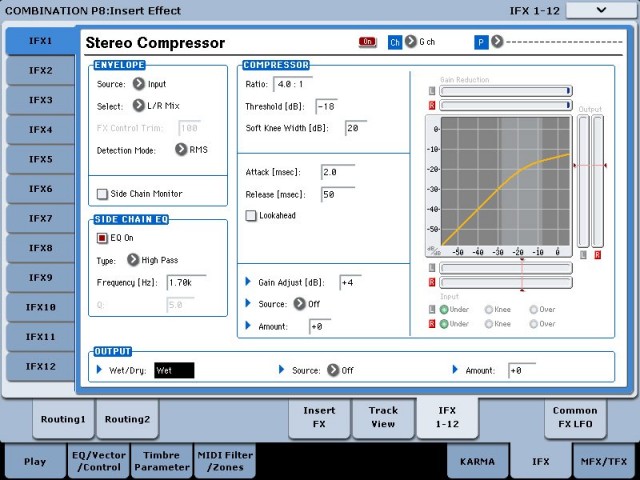The height and width of the screenshot is (480, 640).
Task: Select the Threshold dB value field
Action: [326, 106]
